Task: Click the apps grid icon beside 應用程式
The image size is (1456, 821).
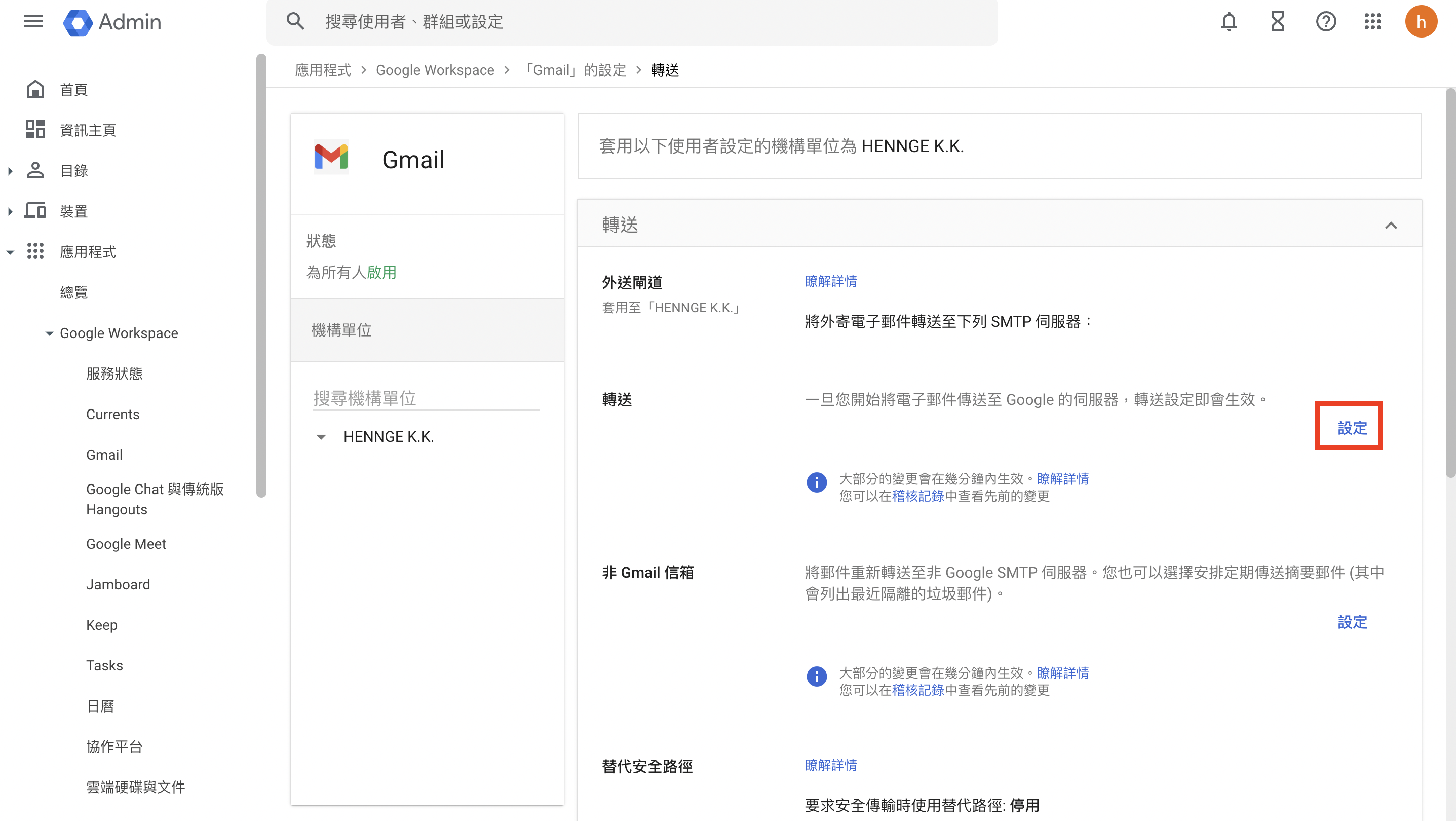Action: point(35,251)
